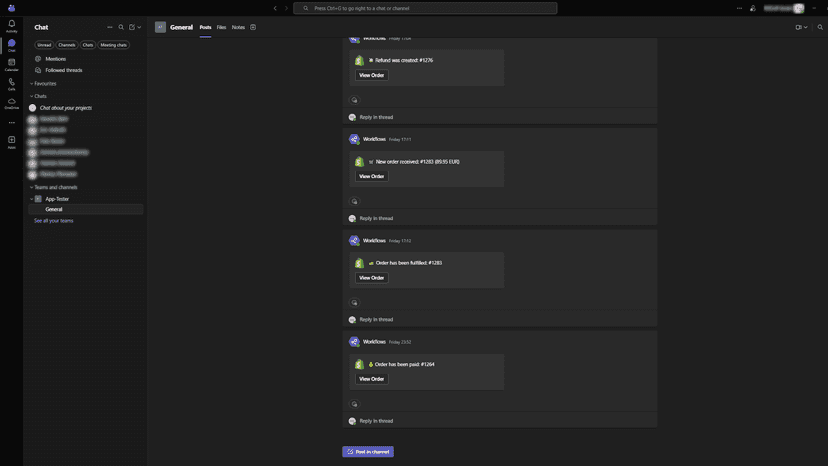Start a new chat with the compose icon

pyautogui.click(x=132, y=27)
